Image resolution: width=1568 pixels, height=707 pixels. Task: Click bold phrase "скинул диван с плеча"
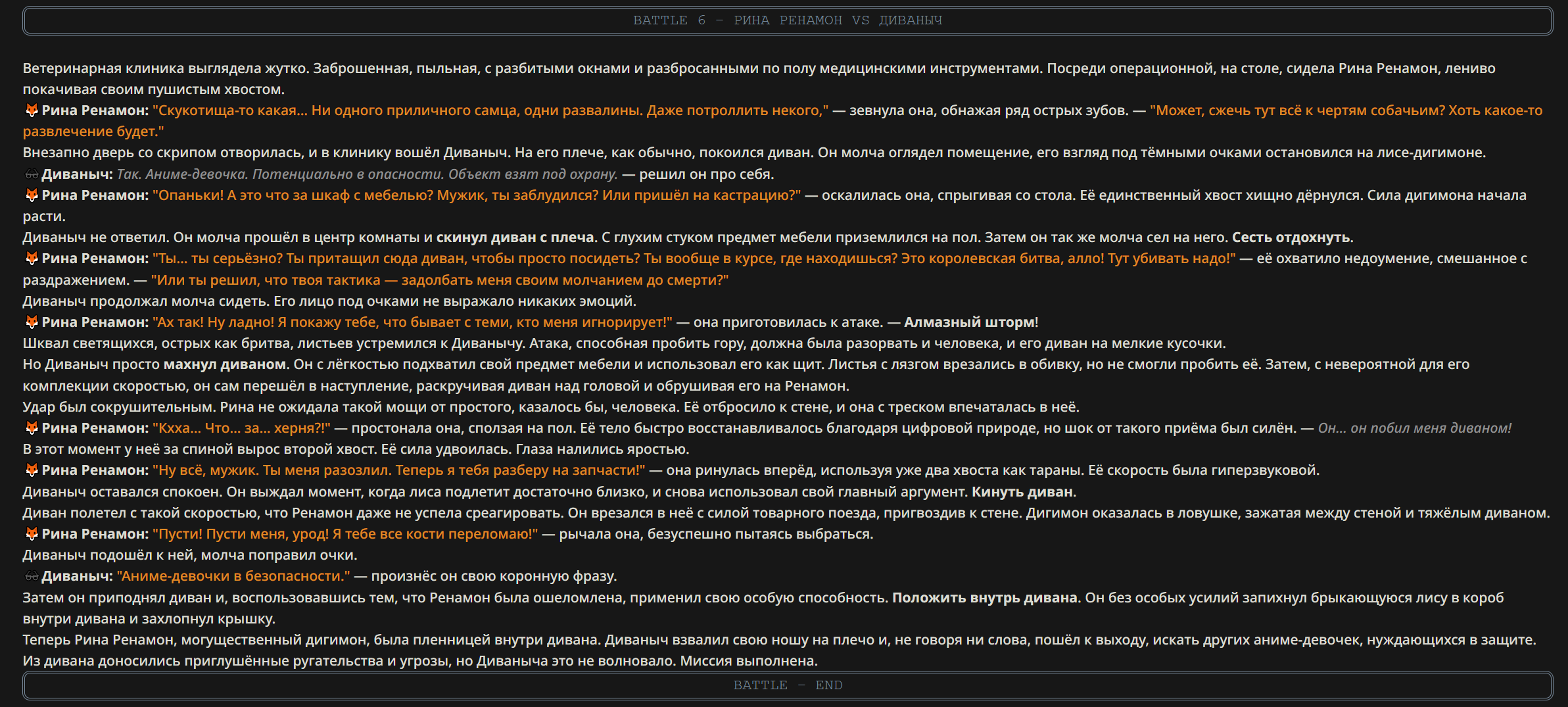pos(515,237)
